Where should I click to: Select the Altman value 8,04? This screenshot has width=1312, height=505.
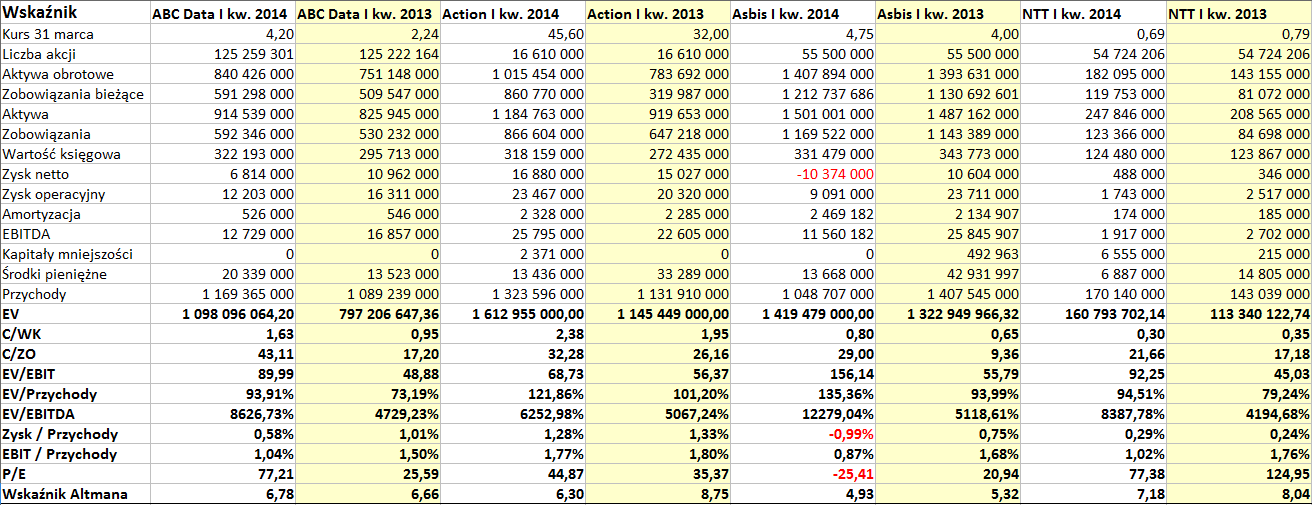[1238, 494]
